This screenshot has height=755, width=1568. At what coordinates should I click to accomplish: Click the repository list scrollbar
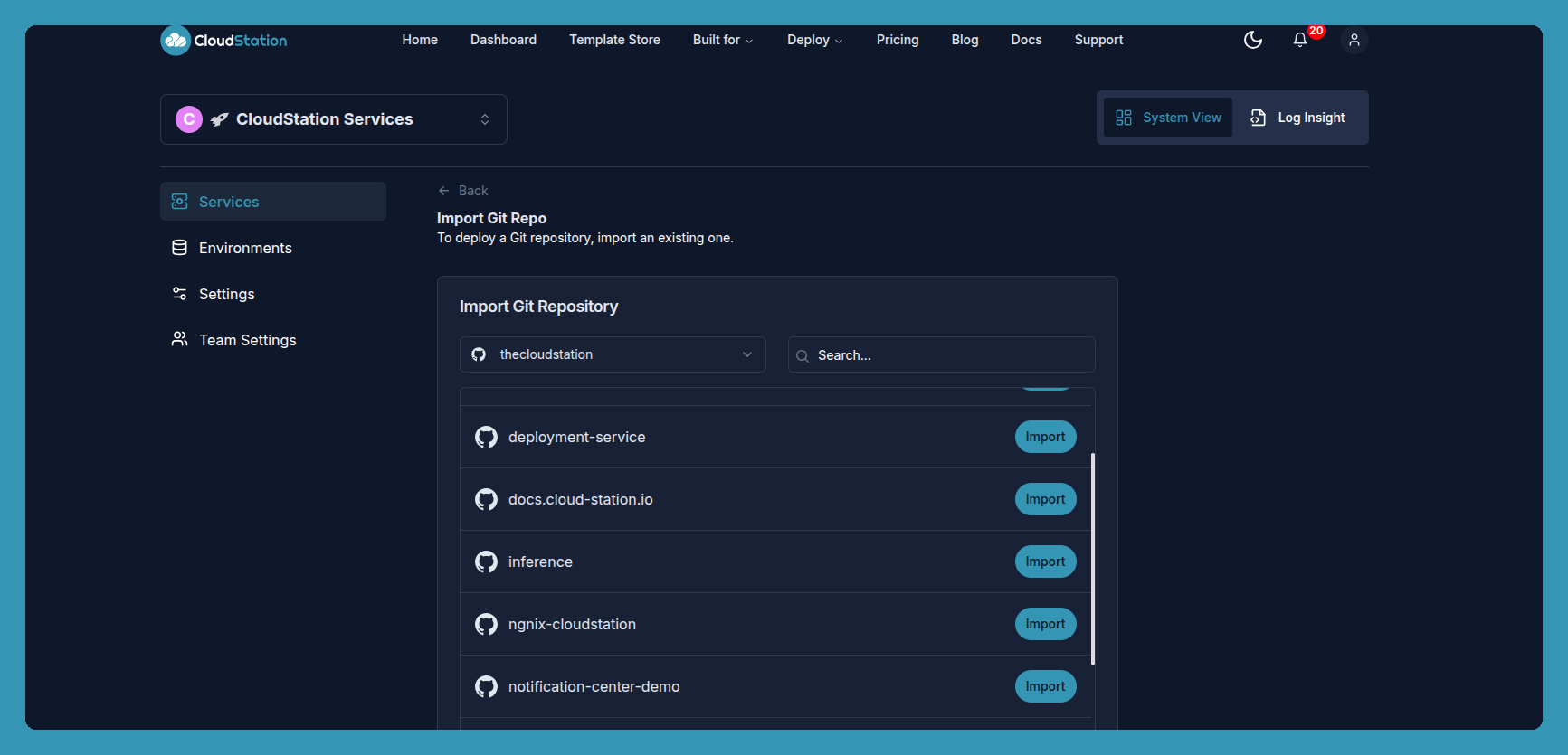click(1093, 559)
